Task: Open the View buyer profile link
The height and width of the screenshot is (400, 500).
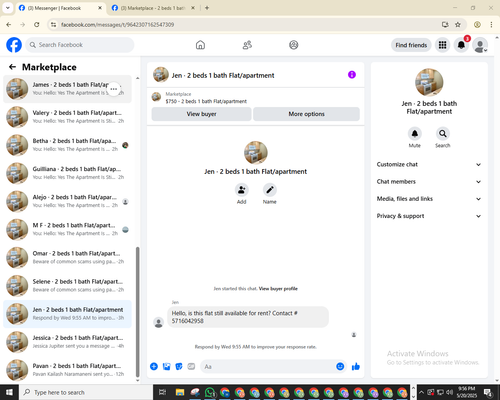Action: click(x=278, y=289)
